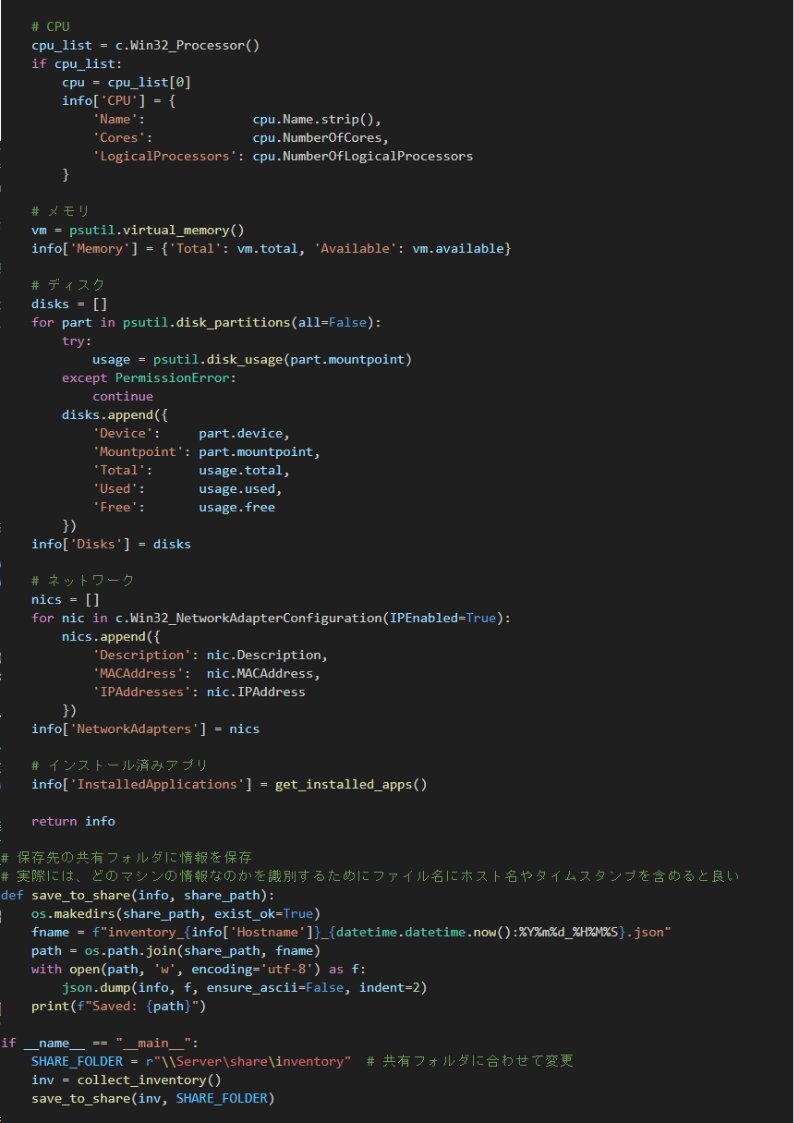Image resolution: width=794 pixels, height=1123 pixels.
Task: Click the "info['CPU'] = {" line
Action: [x=119, y=100]
